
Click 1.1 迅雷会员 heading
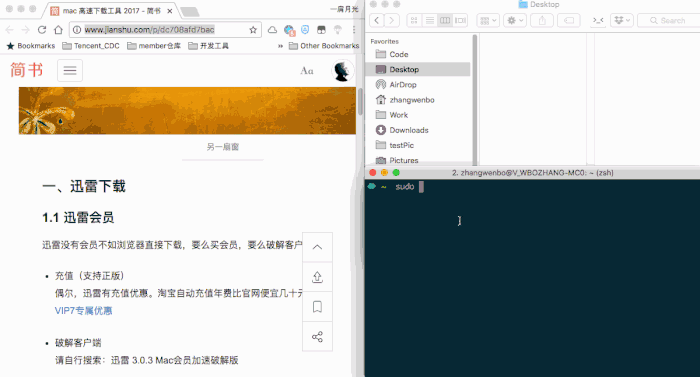click(78, 218)
